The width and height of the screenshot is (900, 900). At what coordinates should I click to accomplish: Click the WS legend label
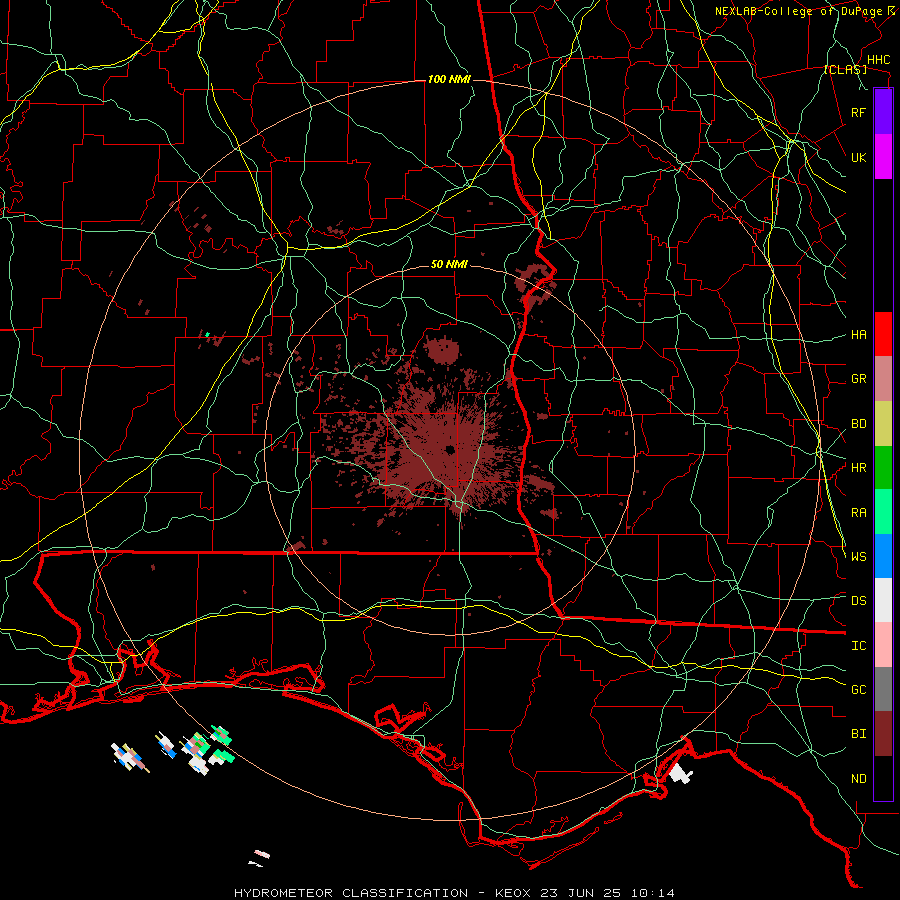pos(858,557)
